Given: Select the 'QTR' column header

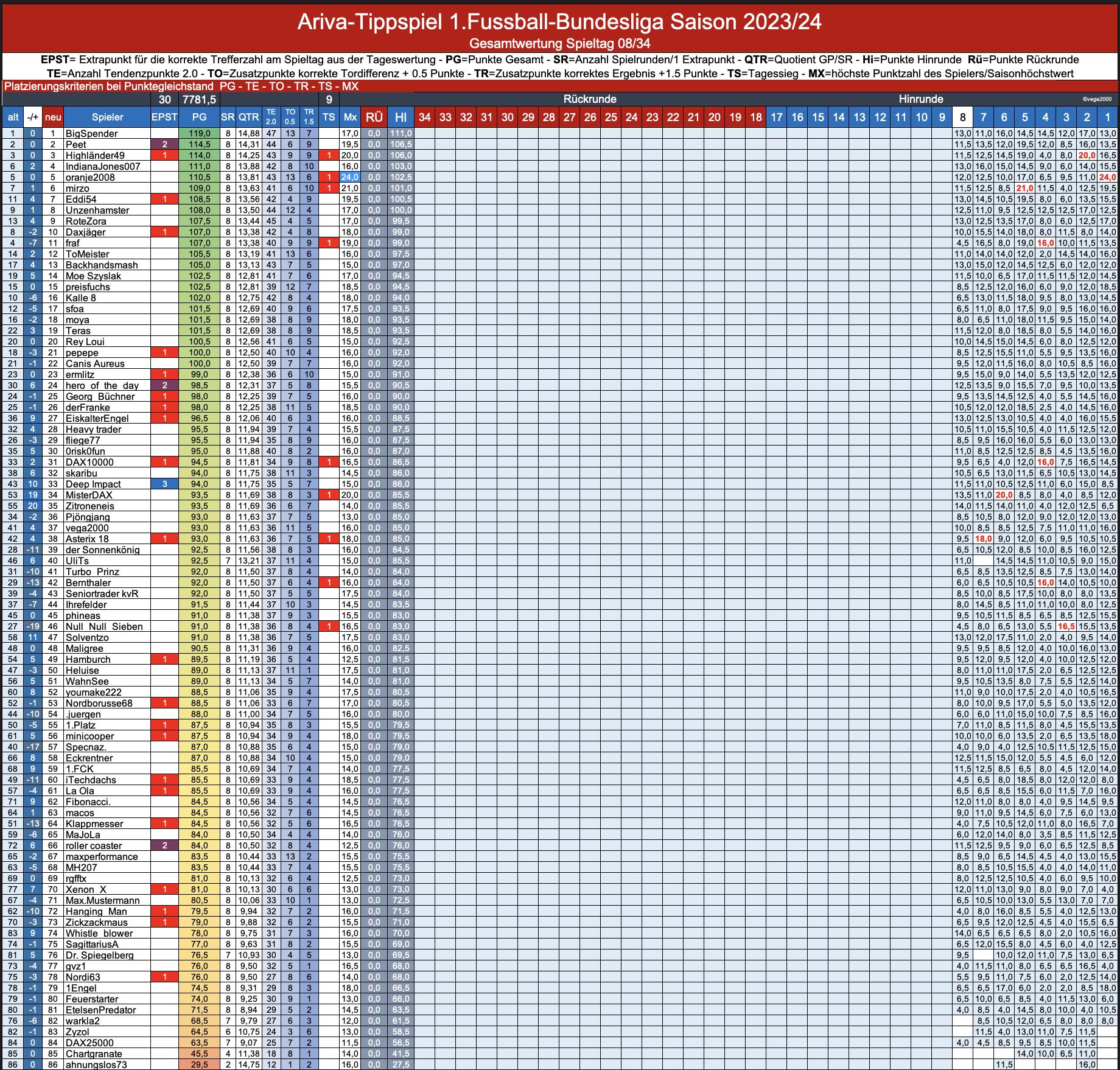Looking at the screenshot, I should pos(248,117).
